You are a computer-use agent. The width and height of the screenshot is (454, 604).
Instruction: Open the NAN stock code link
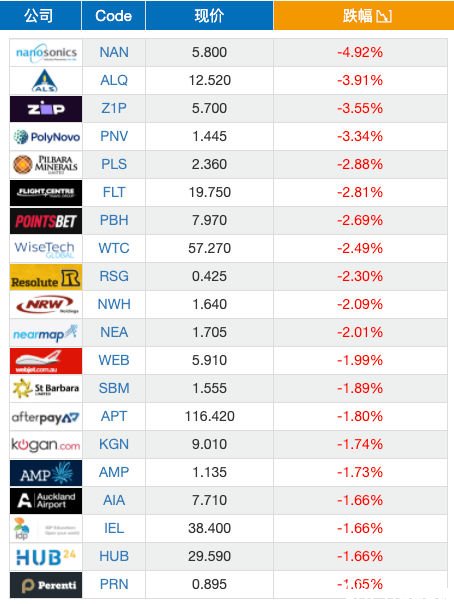point(114,52)
